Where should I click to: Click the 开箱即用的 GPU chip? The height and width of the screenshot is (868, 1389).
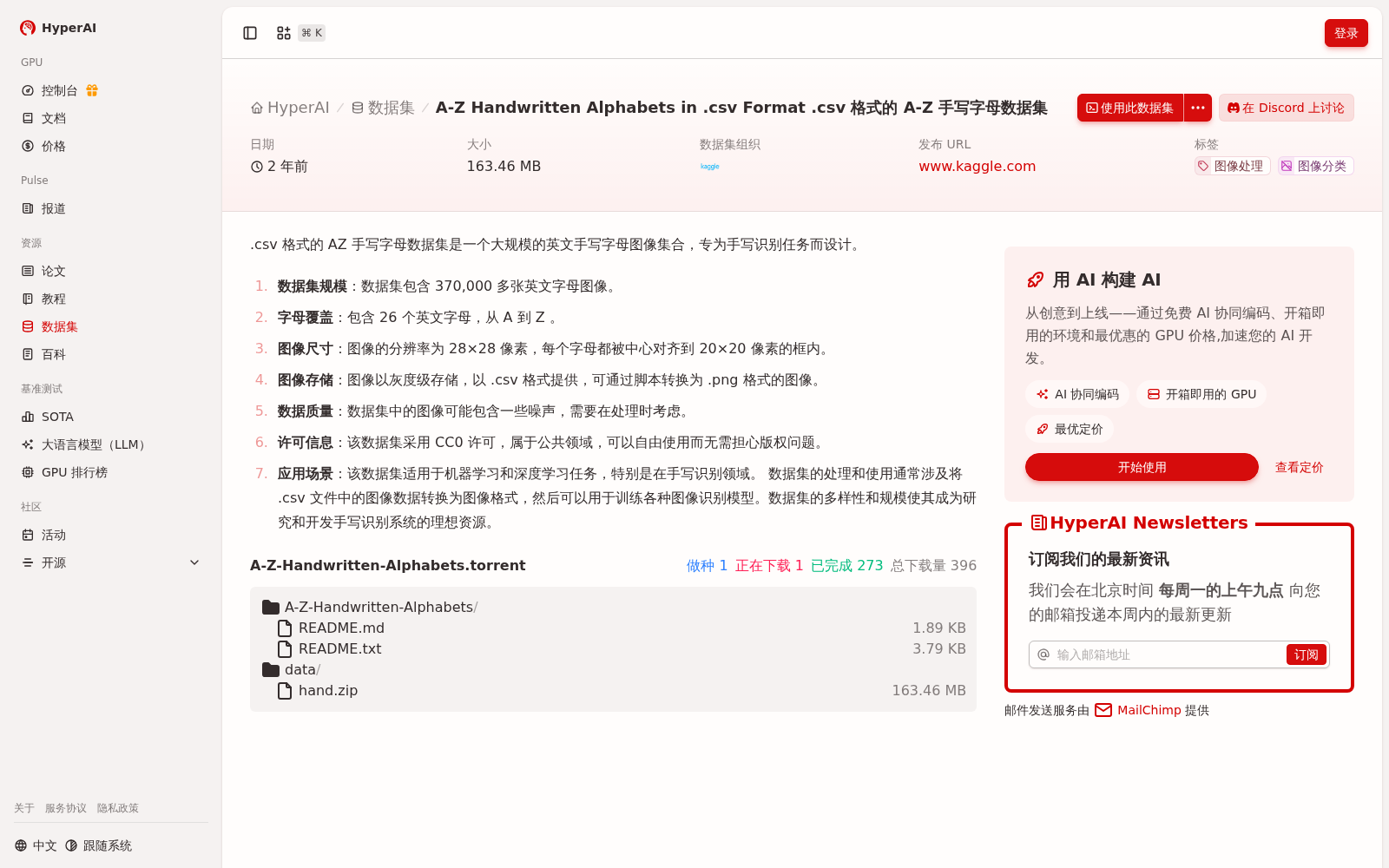(1201, 394)
